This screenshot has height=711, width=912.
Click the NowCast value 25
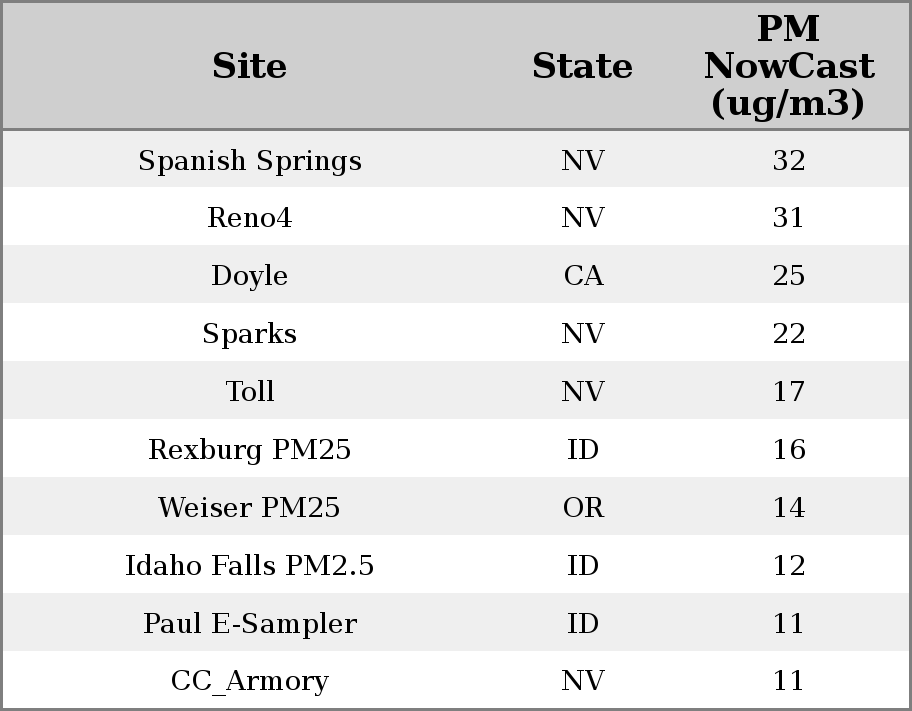pyautogui.click(x=788, y=276)
